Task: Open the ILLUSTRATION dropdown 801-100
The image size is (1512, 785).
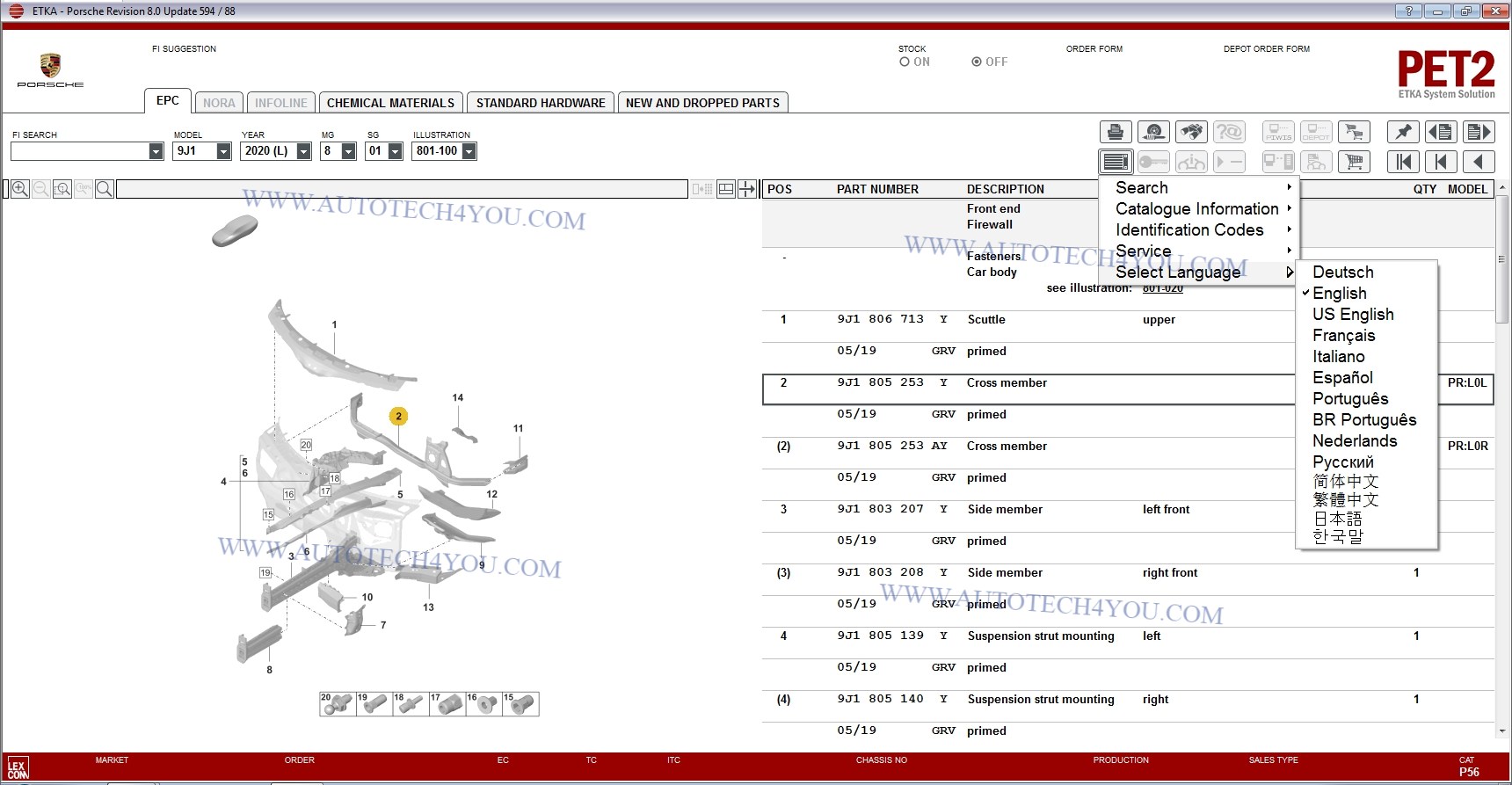Action: (x=469, y=151)
